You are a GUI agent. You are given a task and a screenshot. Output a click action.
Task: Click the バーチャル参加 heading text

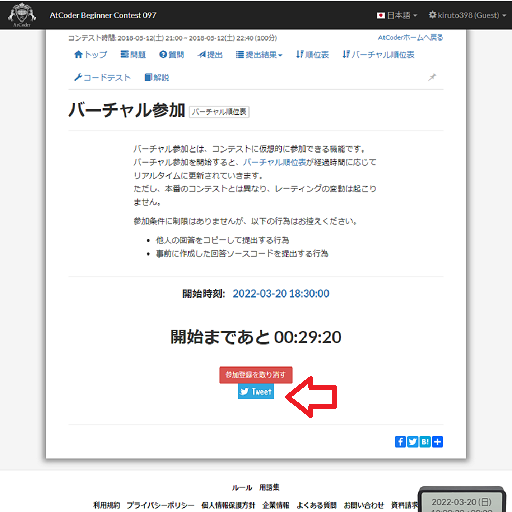tap(127, 110)
